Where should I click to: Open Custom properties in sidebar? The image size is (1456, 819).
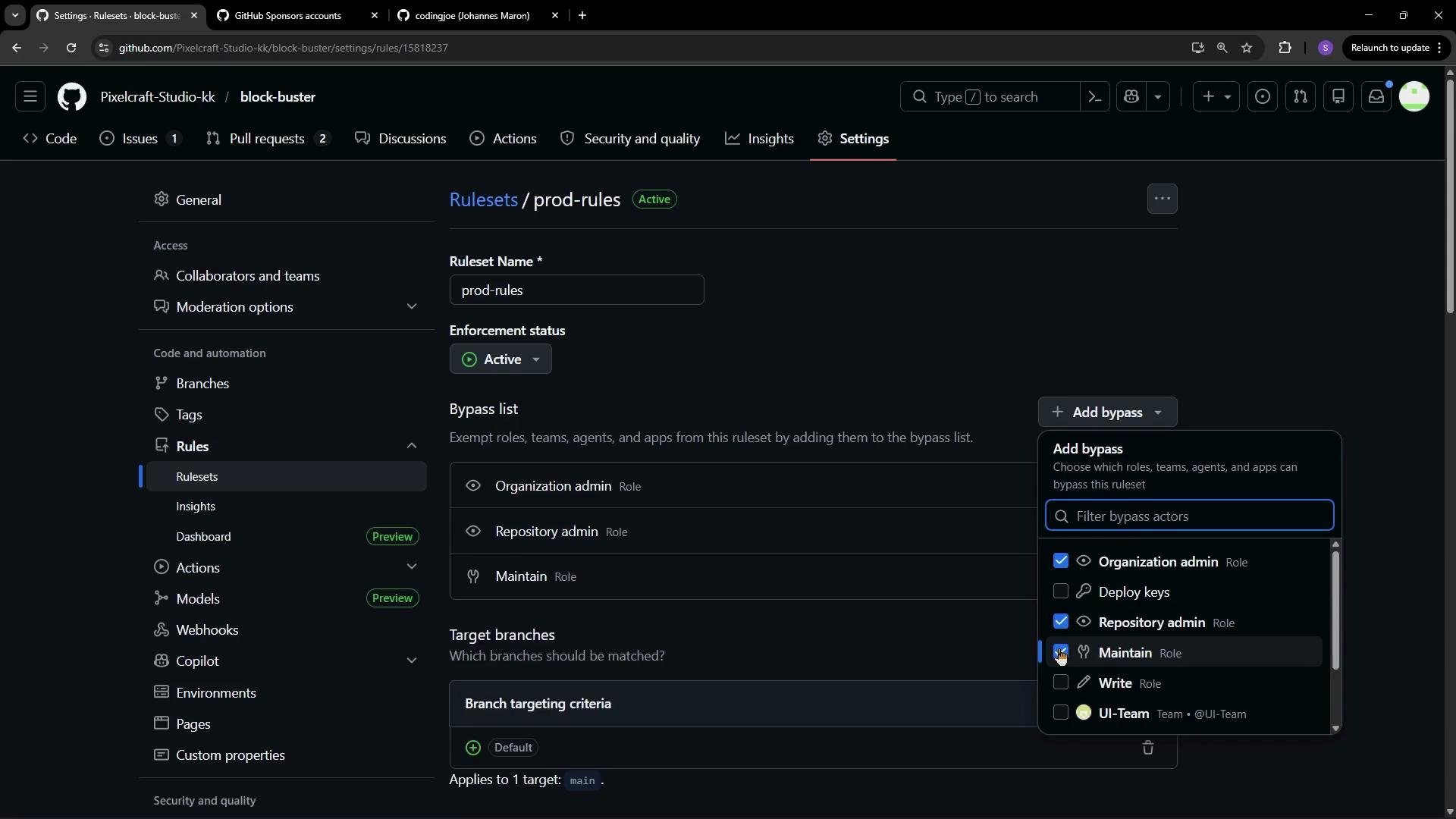click(286, 755)
